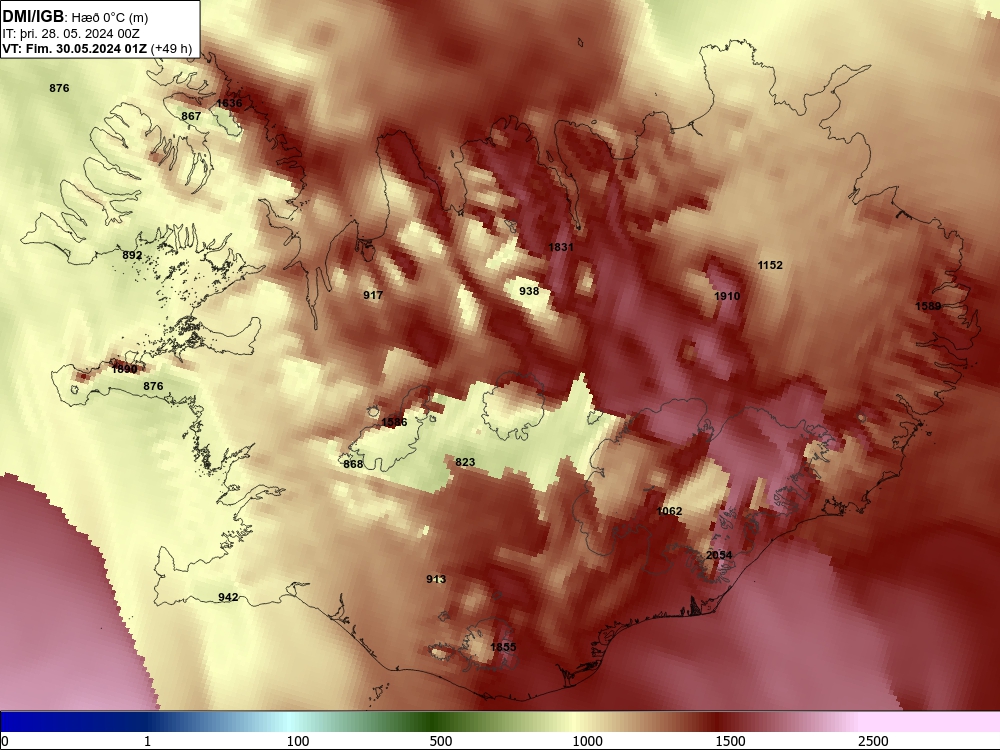Click the VT: Fim. 30.05.2024 01Z line
This screenshot has height=750, width=1000.
tap(97, 48)
